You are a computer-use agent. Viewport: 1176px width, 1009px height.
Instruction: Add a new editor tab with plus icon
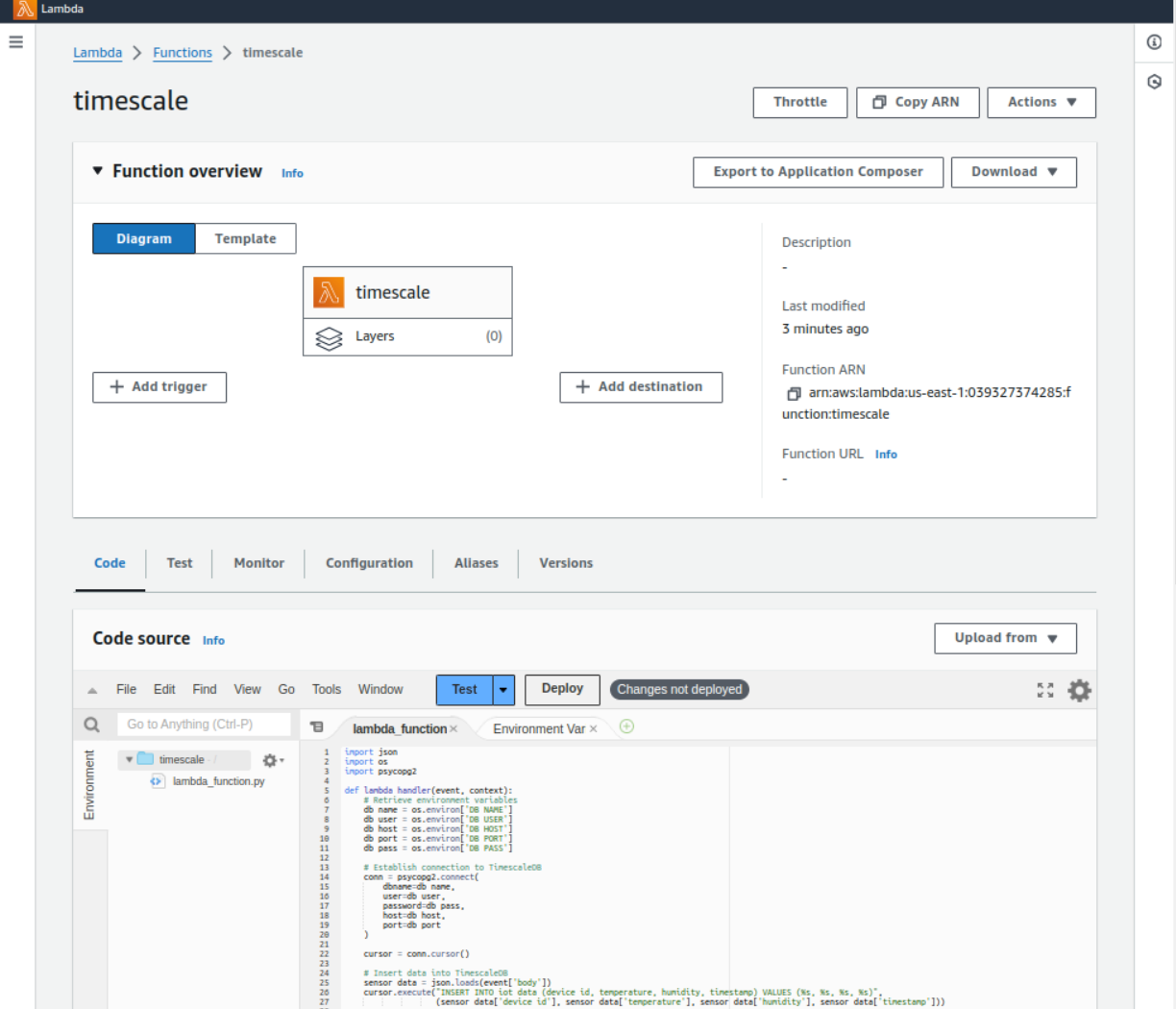(626, 726)
